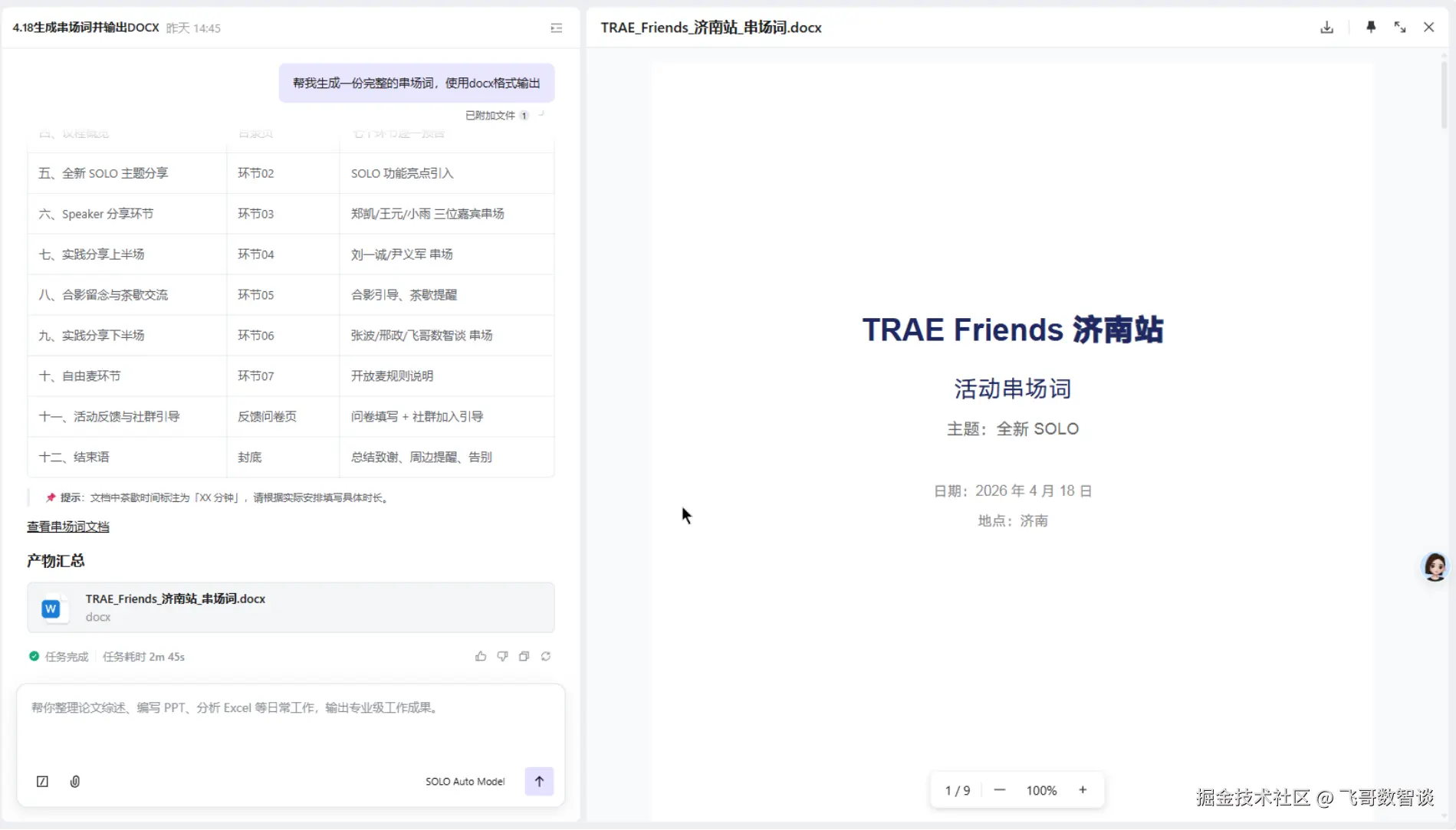Click the 合影引导、茶歇提醒 cell
Image resolution: width=1456 pixels, height=830 pixels.
(447, 295)
